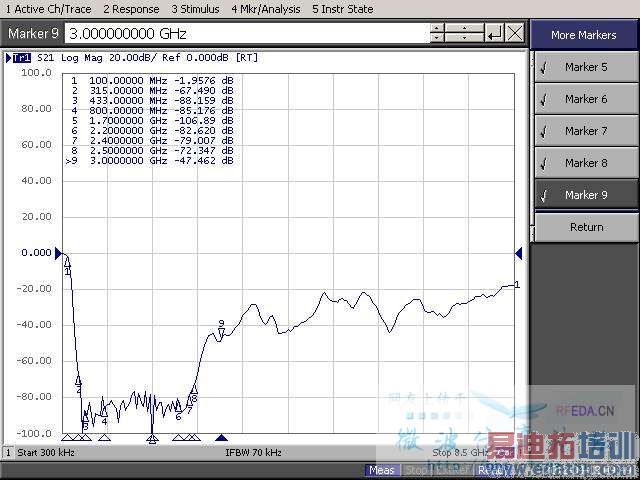
Task: Click the marker 2 row: 315.00000 MHz -67.490 dB
Action: [x=151, y=90]
